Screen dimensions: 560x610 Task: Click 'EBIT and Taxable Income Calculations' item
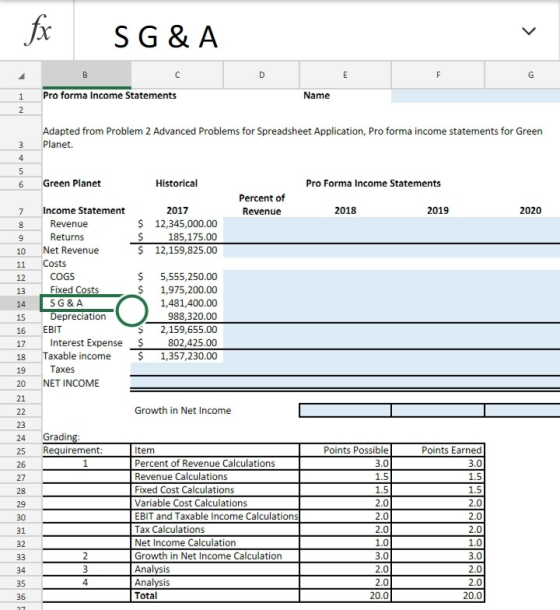(216, 516)
